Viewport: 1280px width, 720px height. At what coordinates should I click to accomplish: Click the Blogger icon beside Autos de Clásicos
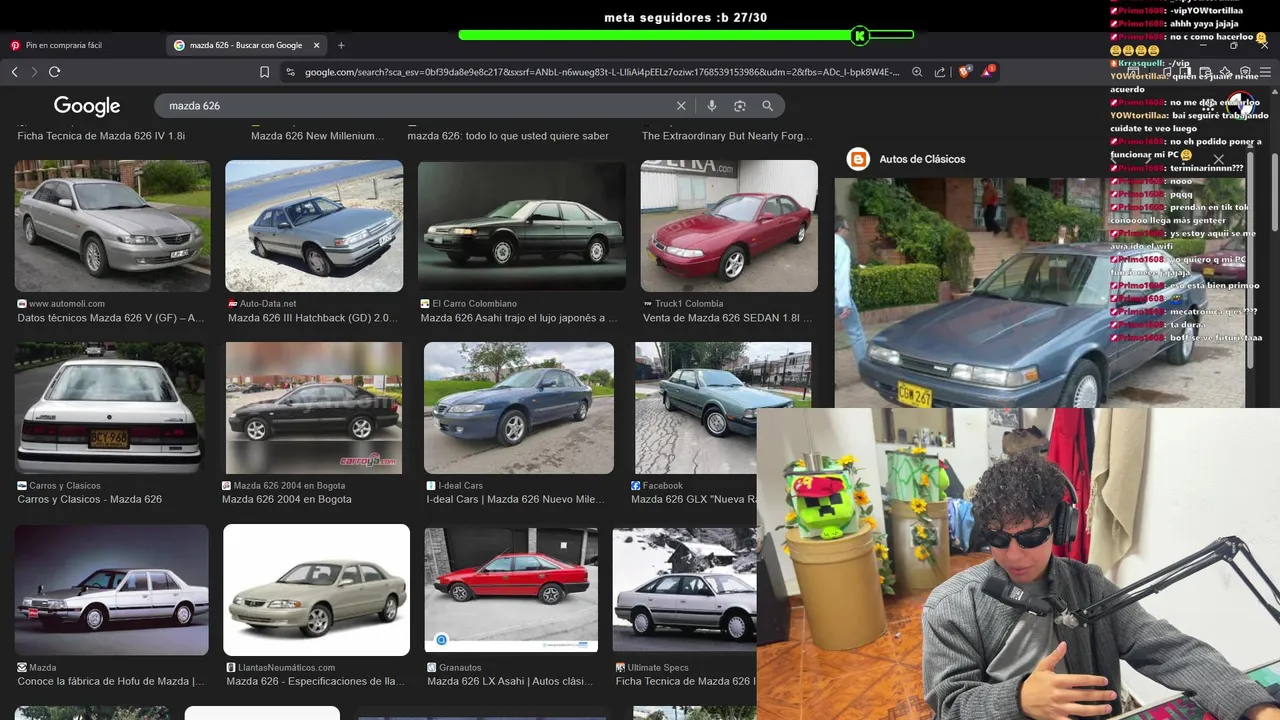[858, 159]
